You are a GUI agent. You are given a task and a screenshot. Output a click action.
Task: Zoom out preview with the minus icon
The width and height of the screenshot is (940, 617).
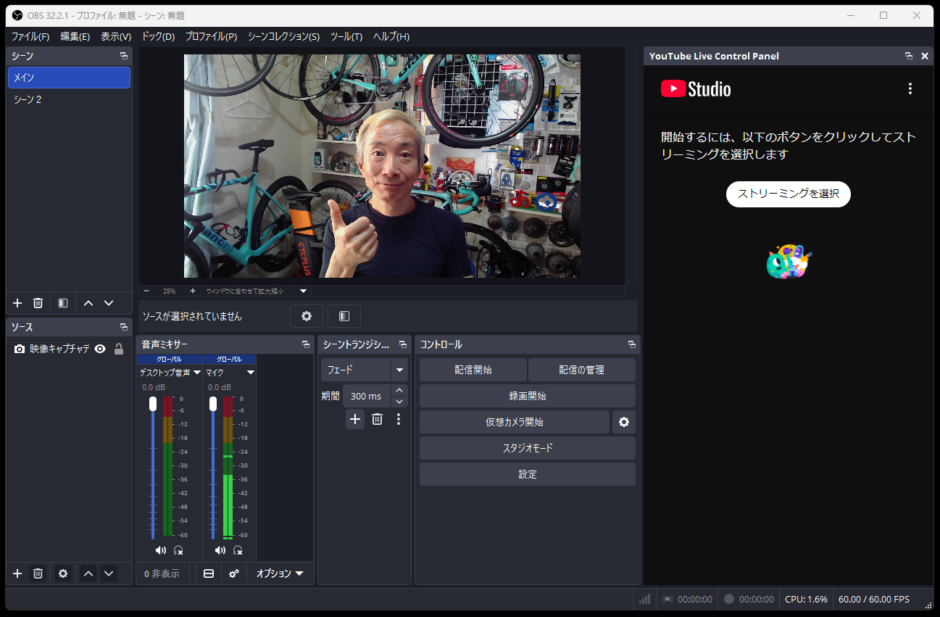point(146,291)
